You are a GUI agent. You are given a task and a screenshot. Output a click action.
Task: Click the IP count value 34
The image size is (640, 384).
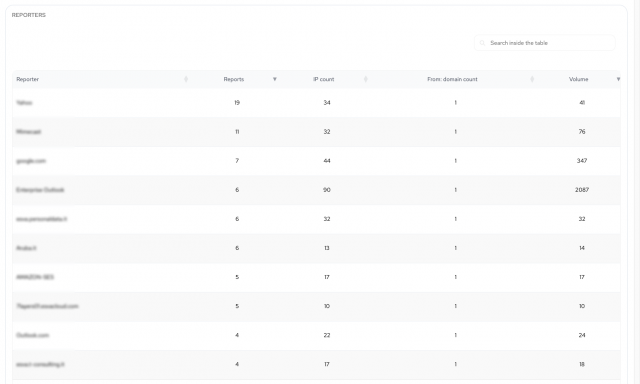(327, 102)
